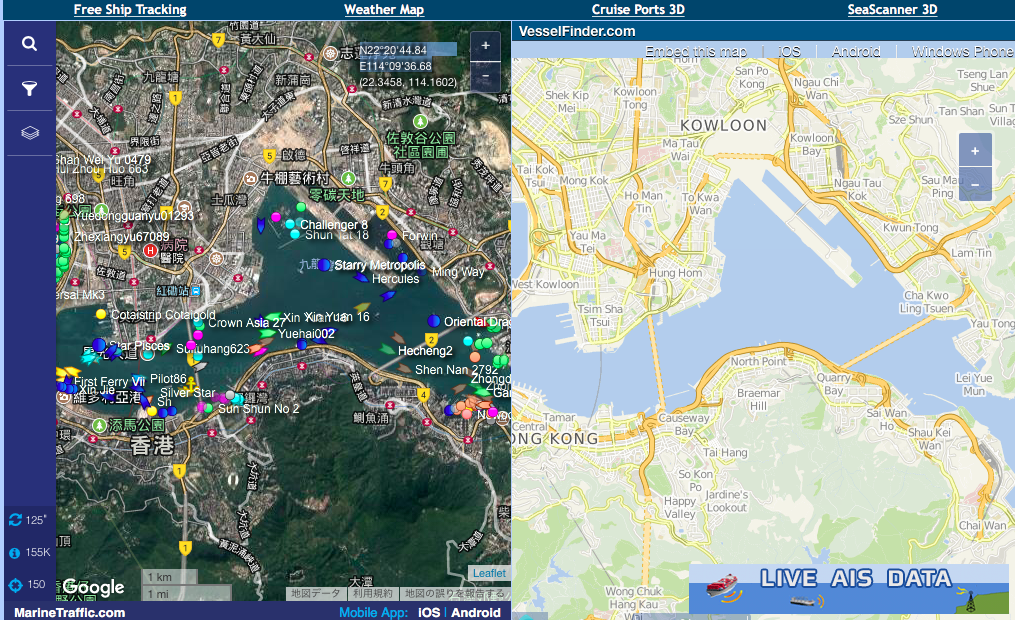
Task: Open the Windows Phone app link
Action: coord(963,51)
